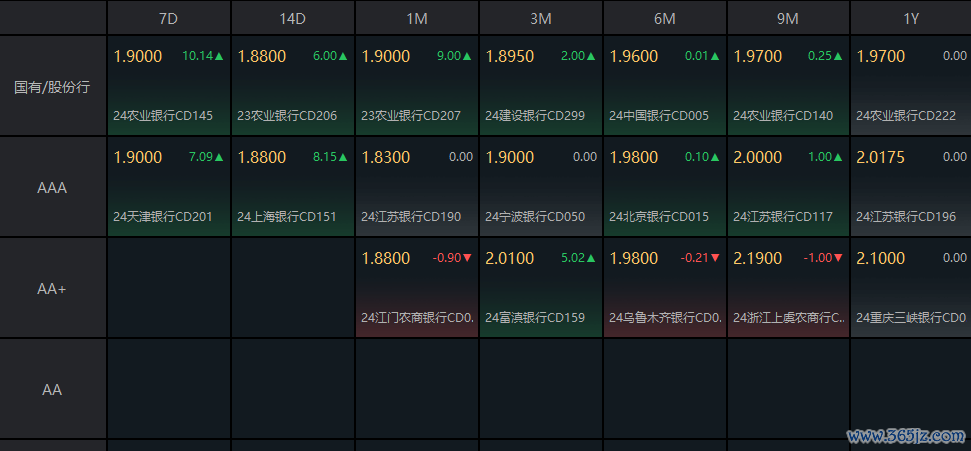This screenshot has height=451, width=971.
Task: Open the 24江苏银行CD117 card
Action: (788, 186)
